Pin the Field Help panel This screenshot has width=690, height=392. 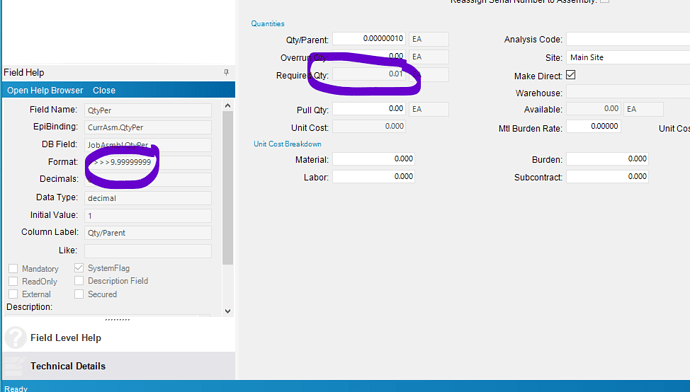(226, 72)
